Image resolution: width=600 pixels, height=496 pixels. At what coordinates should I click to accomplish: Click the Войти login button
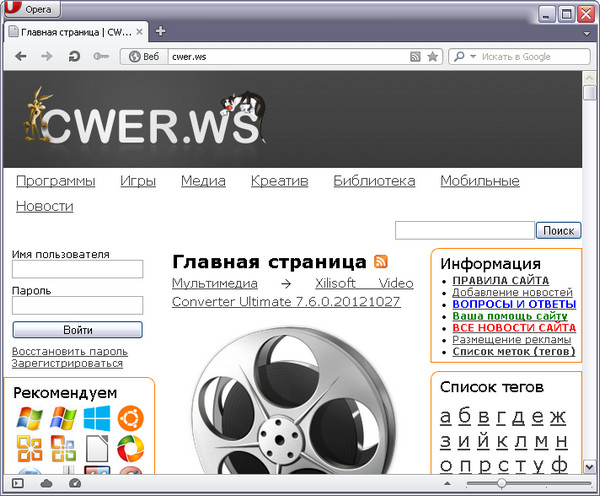(x=77, y=330)
